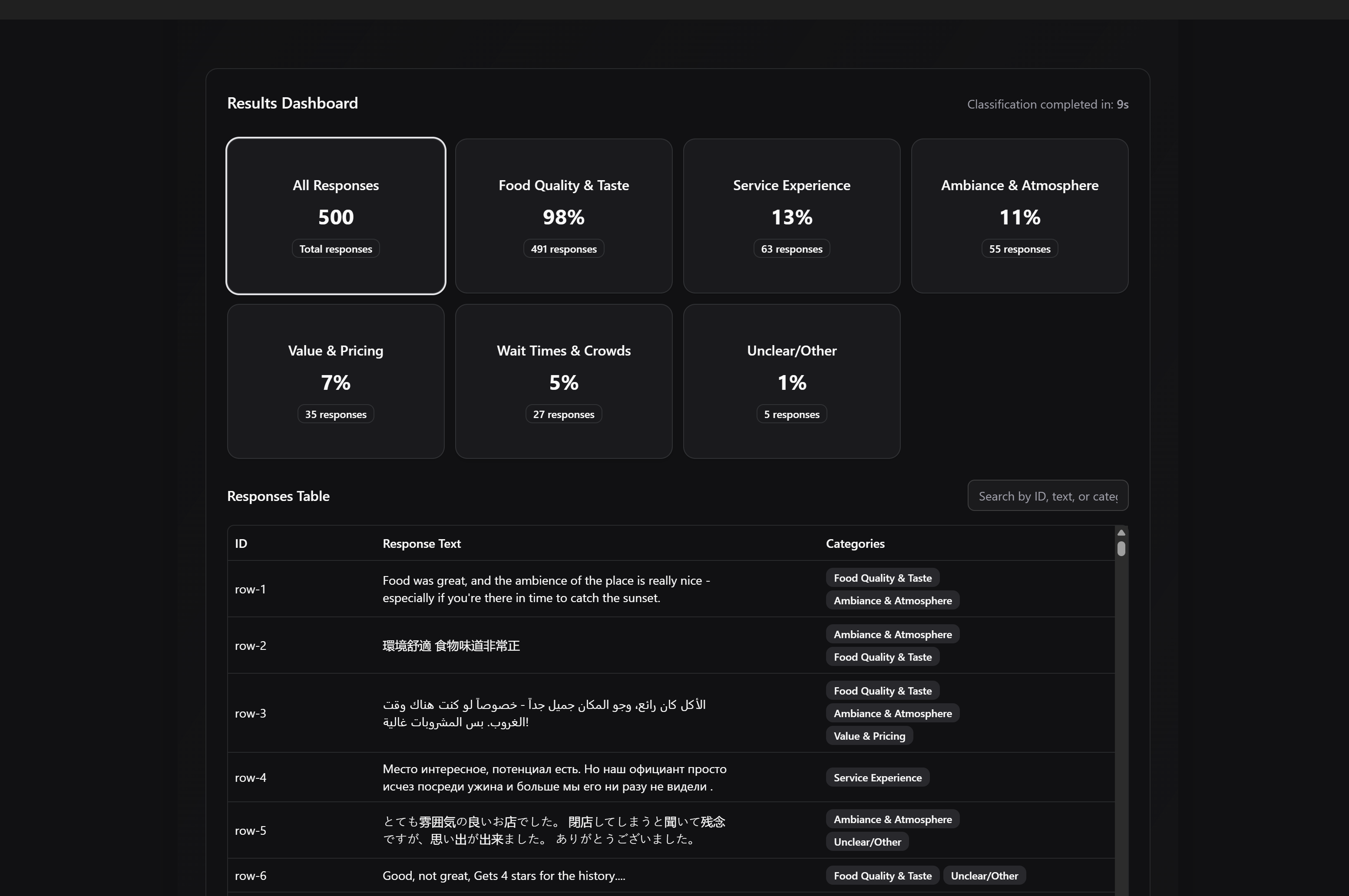Select the "All Responses" summary card
The height and width of the screenshot is (896, 1349).
click(335, 216)
